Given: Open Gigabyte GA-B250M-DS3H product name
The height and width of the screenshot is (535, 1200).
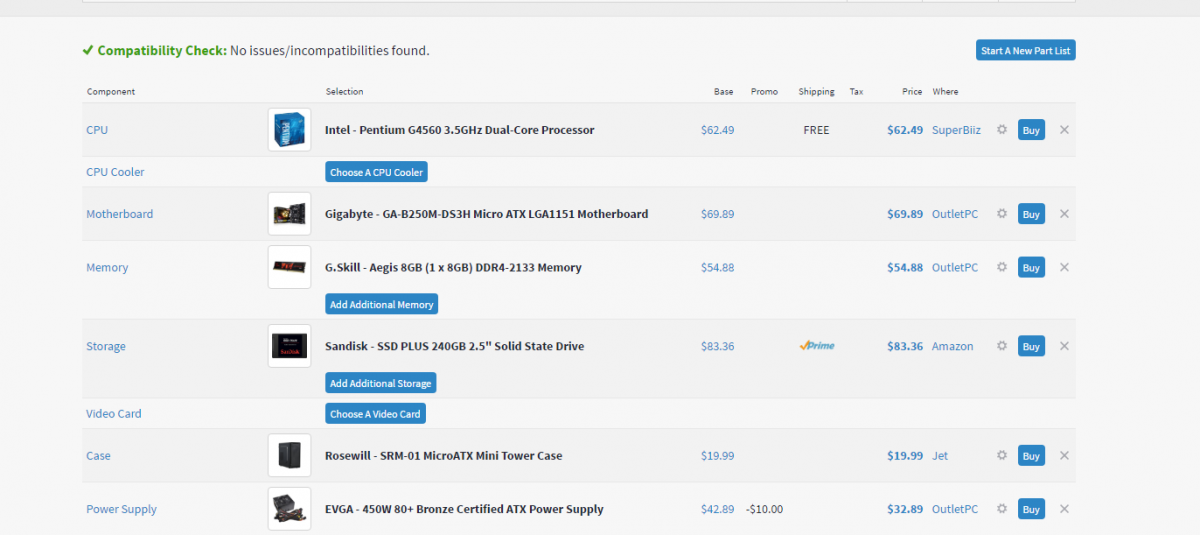Looking at the screenshot, I should (487, 214).
